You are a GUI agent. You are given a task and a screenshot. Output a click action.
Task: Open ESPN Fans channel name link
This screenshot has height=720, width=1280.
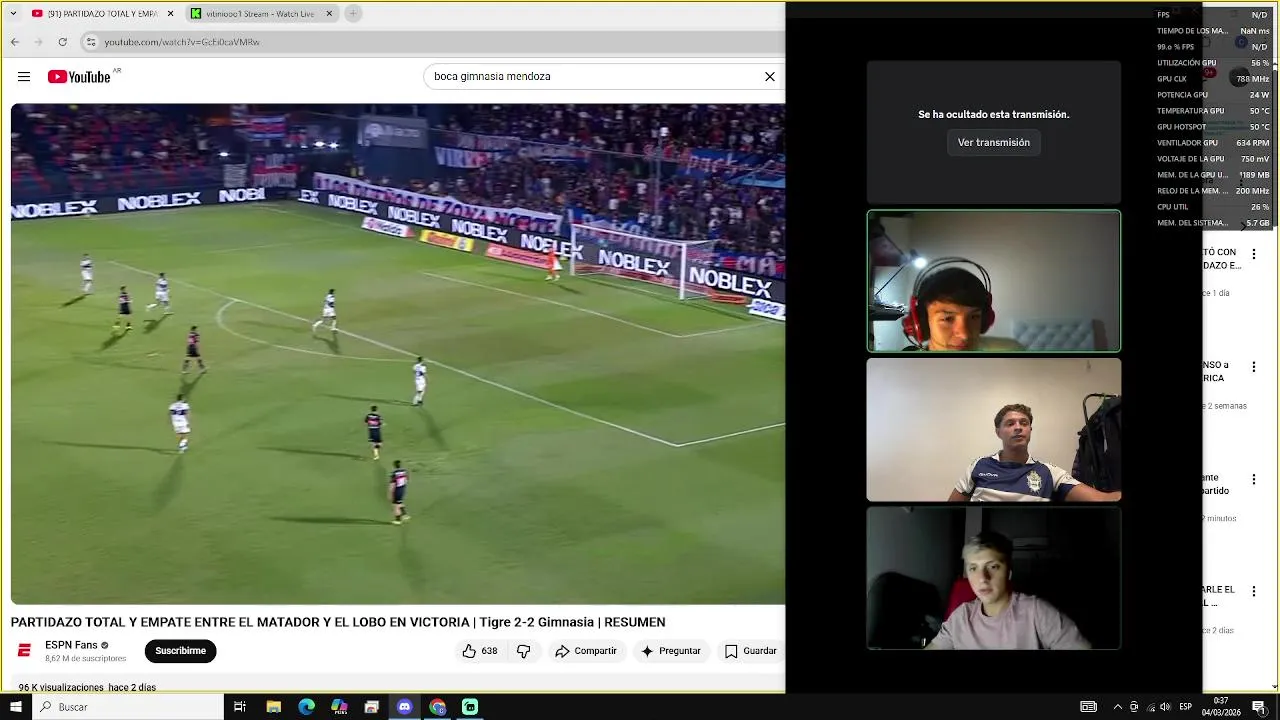(x=71, y=645)
